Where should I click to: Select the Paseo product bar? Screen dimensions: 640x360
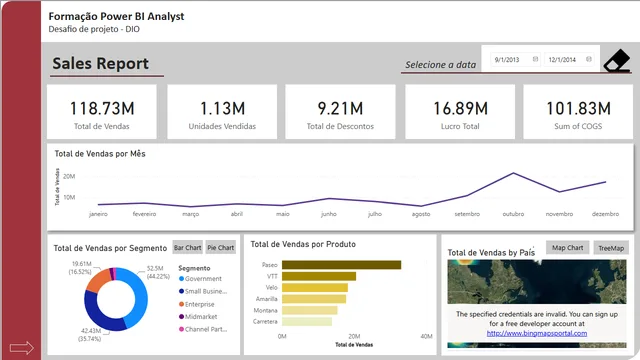point(341,265)
